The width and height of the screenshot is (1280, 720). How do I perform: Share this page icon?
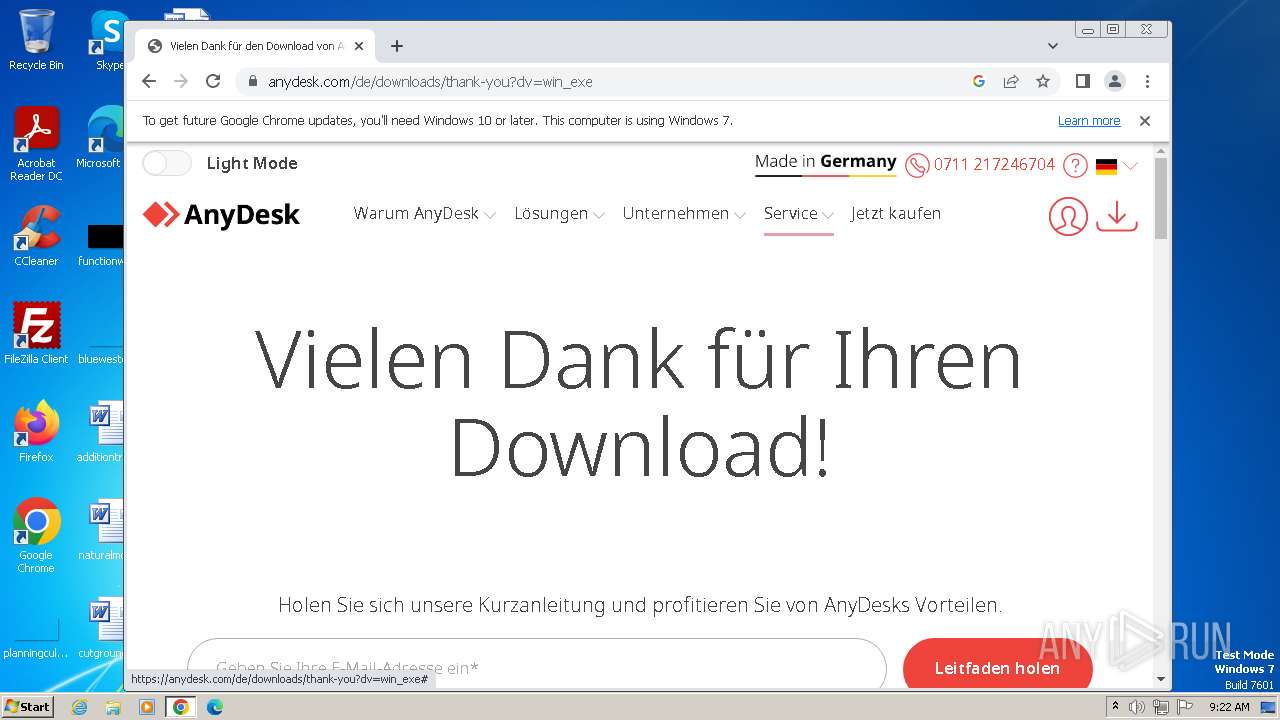point(1011,82)
